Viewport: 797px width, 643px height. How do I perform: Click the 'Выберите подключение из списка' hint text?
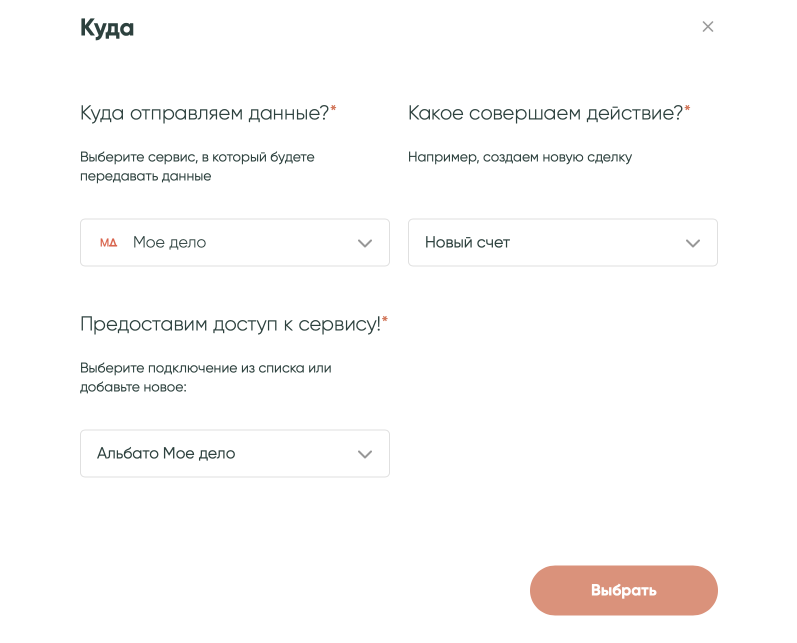pyautogui.click(x=205, y=377)
